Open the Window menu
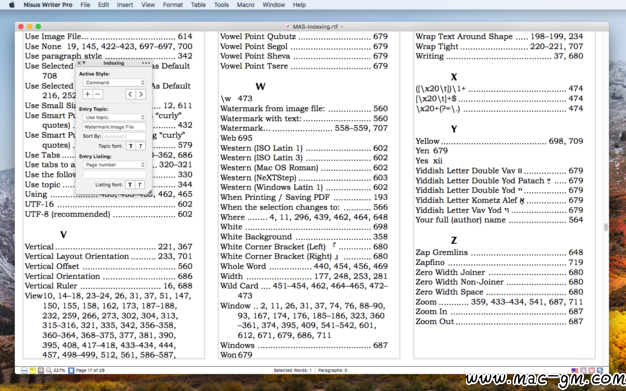Viewport: 626px width, 391px height. 273,5
